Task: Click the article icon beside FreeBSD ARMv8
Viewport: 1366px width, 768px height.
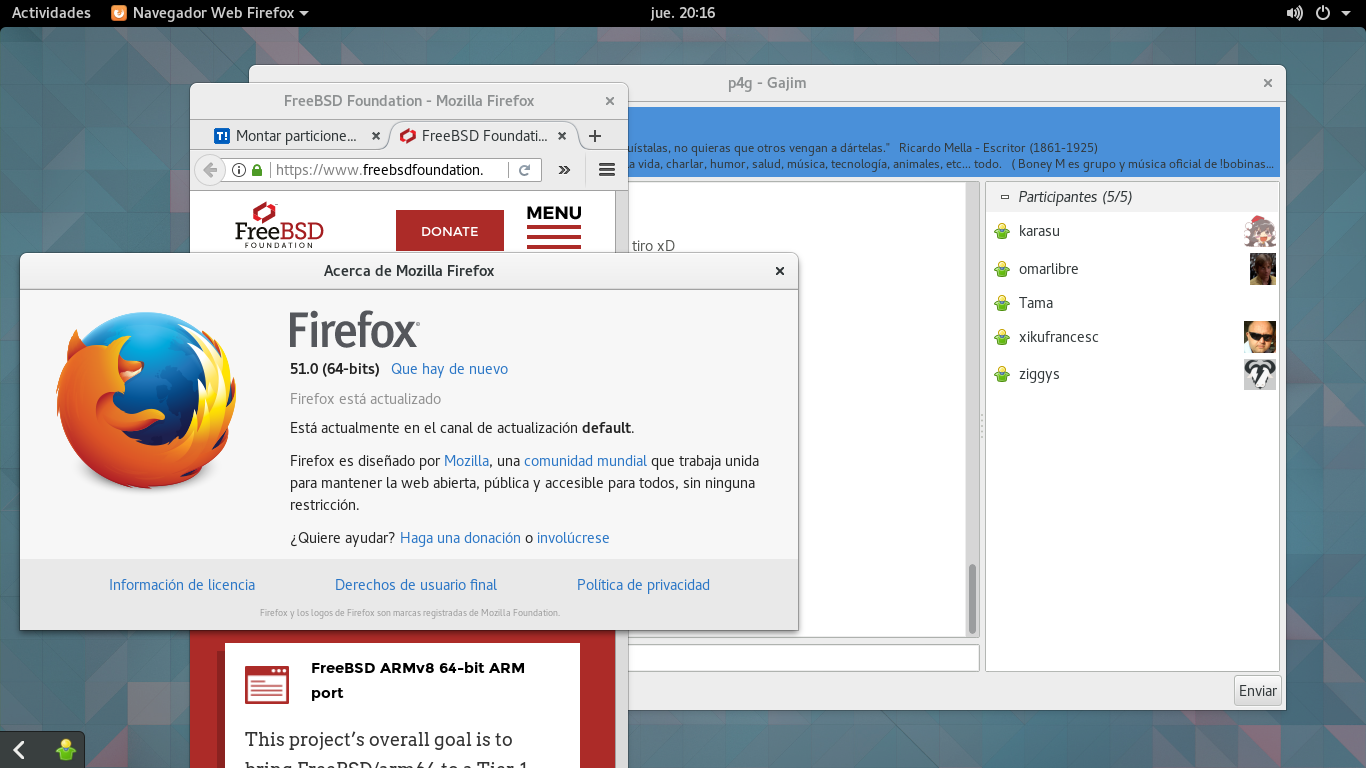Action: click(x=266, y=683)
